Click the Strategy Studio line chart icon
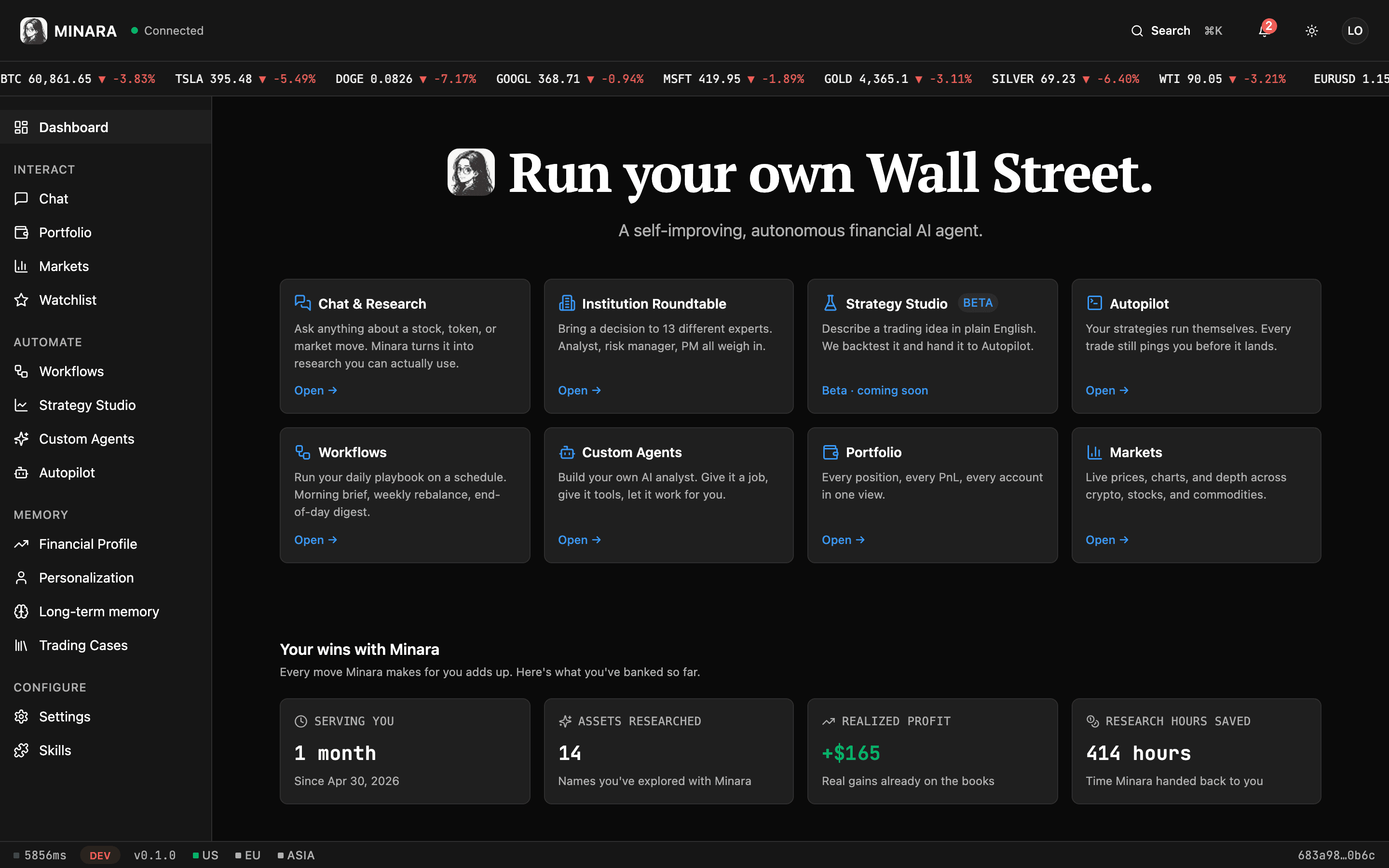The width and height of the screenshot is (1389, 868). click(21, 405)
